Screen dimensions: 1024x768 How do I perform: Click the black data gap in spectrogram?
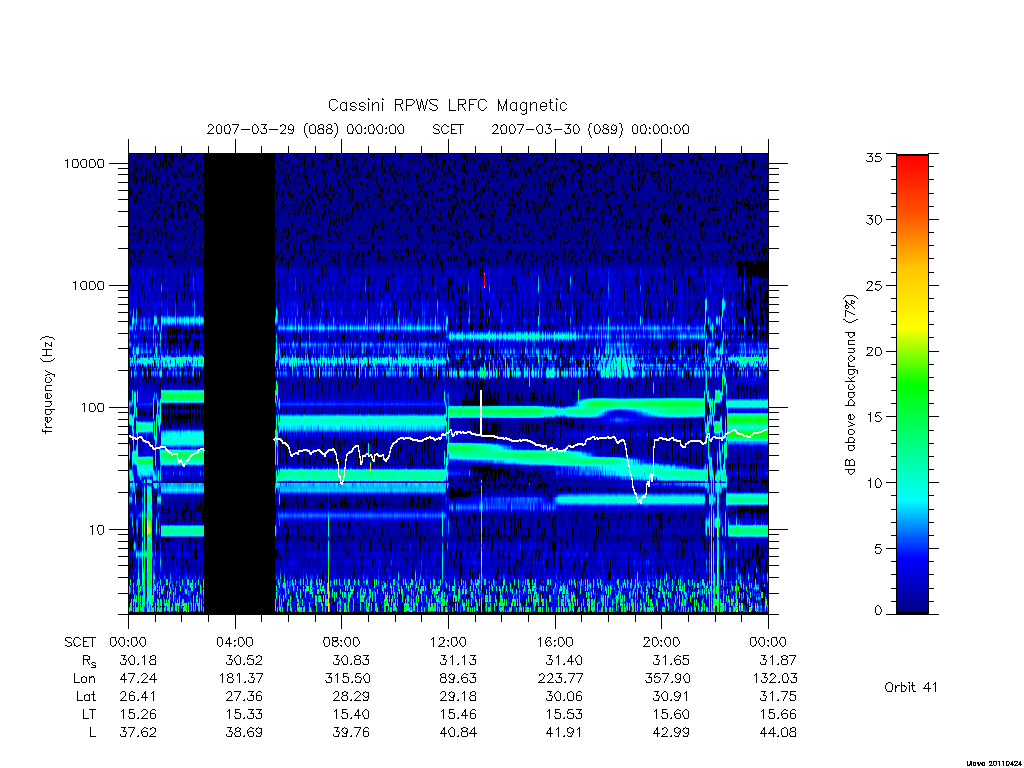[240, 383]
